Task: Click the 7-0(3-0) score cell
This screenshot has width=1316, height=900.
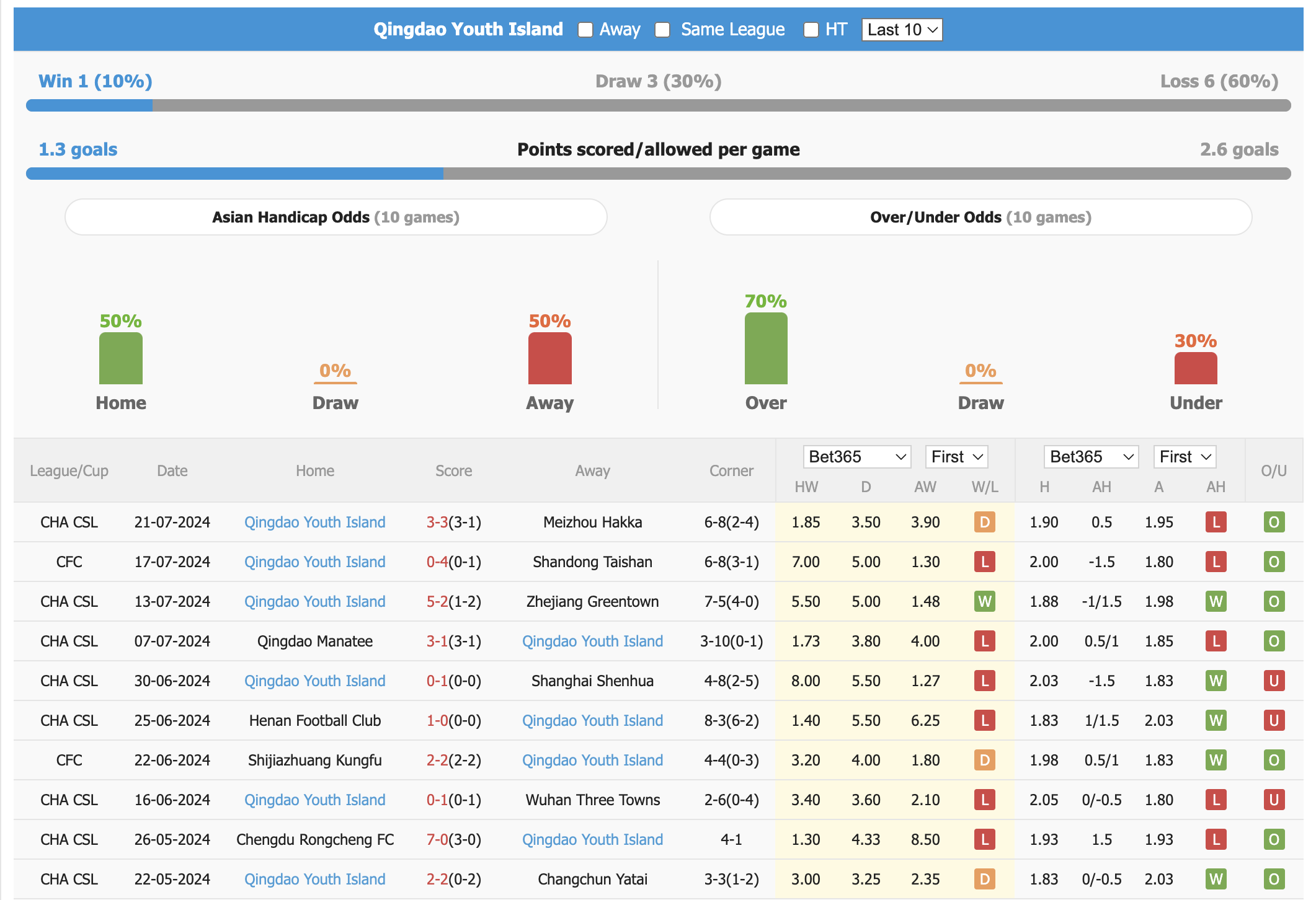Action: click(x=454, y=840)
